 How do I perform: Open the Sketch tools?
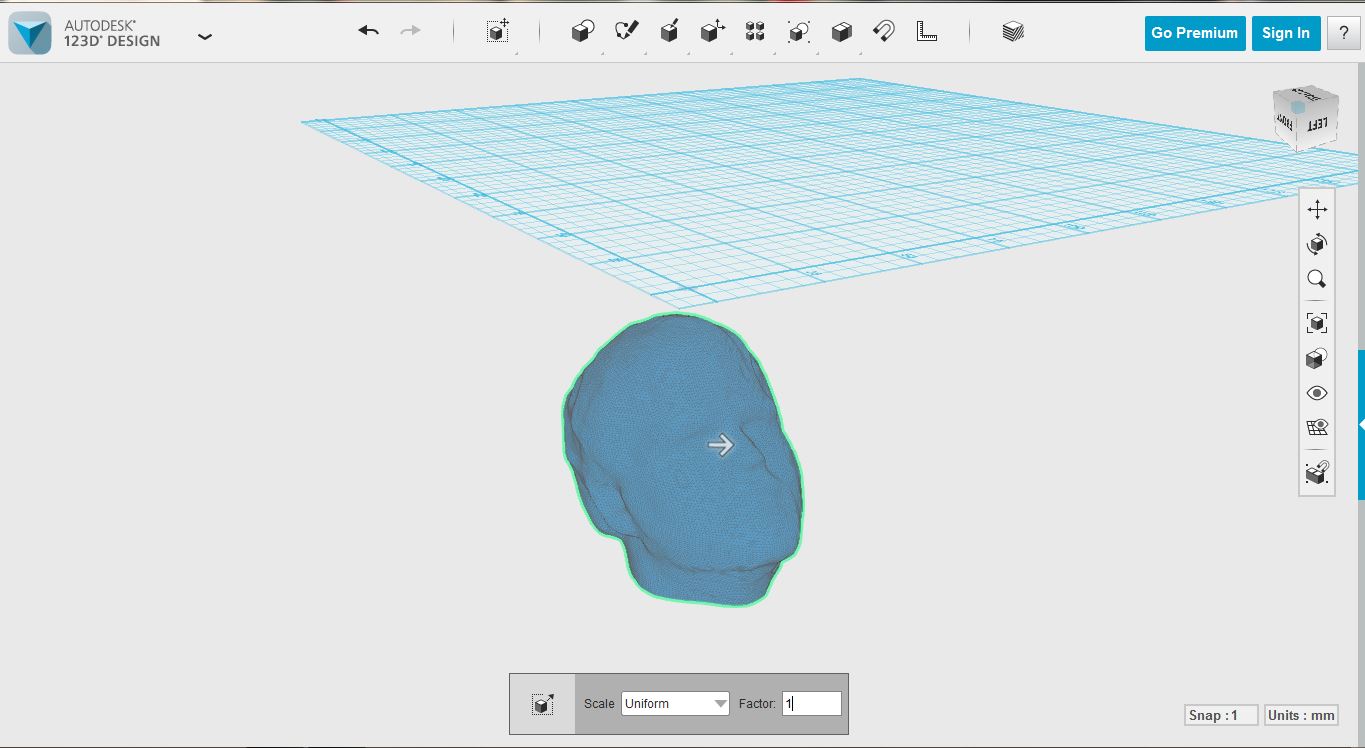[x=627, y=31]
